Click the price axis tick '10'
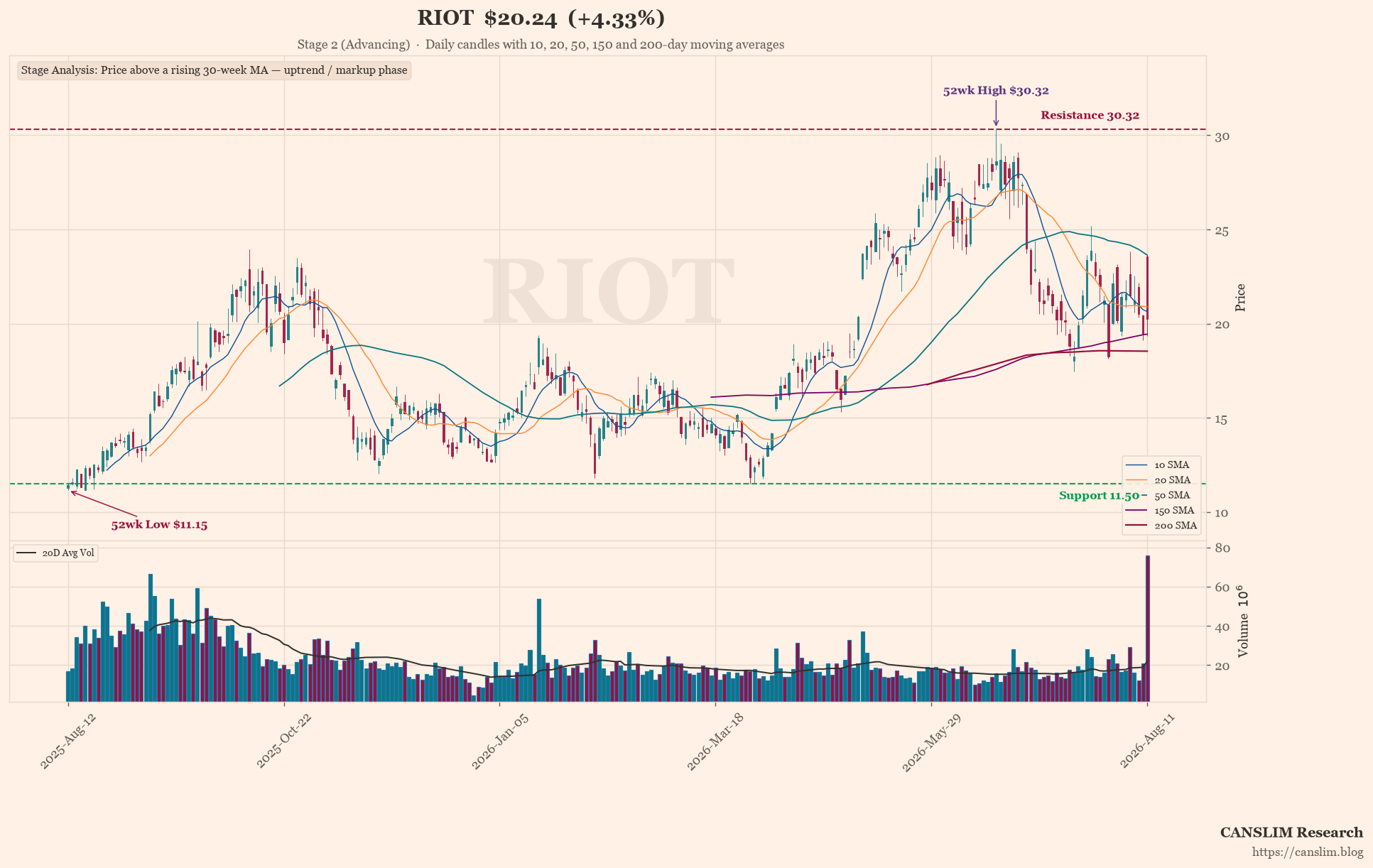Image resolution: width=1373 pixels, height=868 pixels. (1222, 513)
